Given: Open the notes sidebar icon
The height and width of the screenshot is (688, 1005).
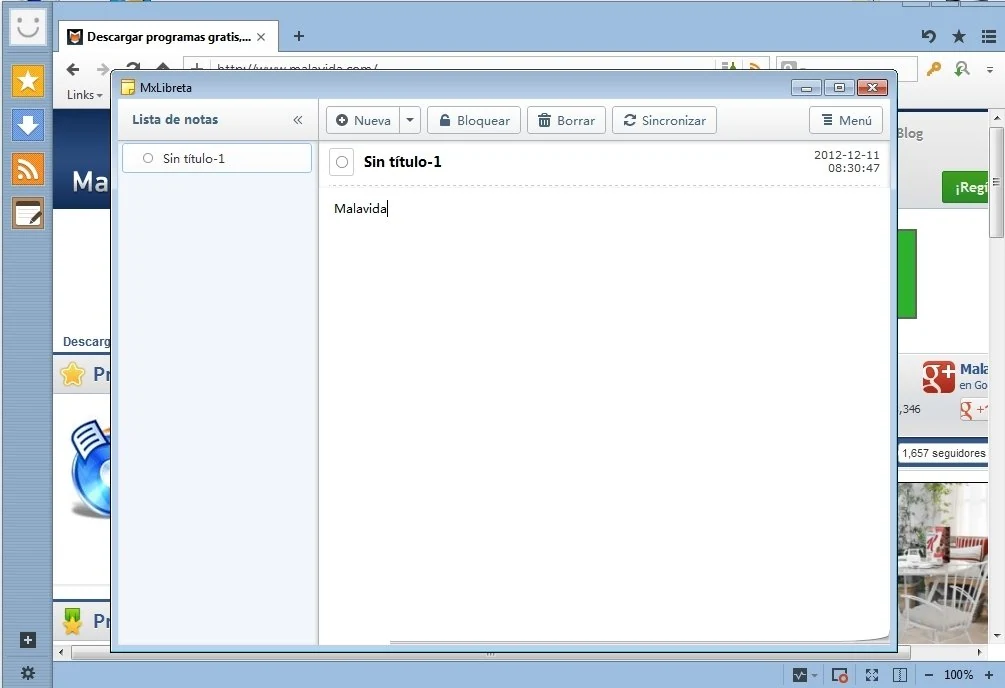Looking at the screenshot, I should pyautogui.click(x=28, y=214).
